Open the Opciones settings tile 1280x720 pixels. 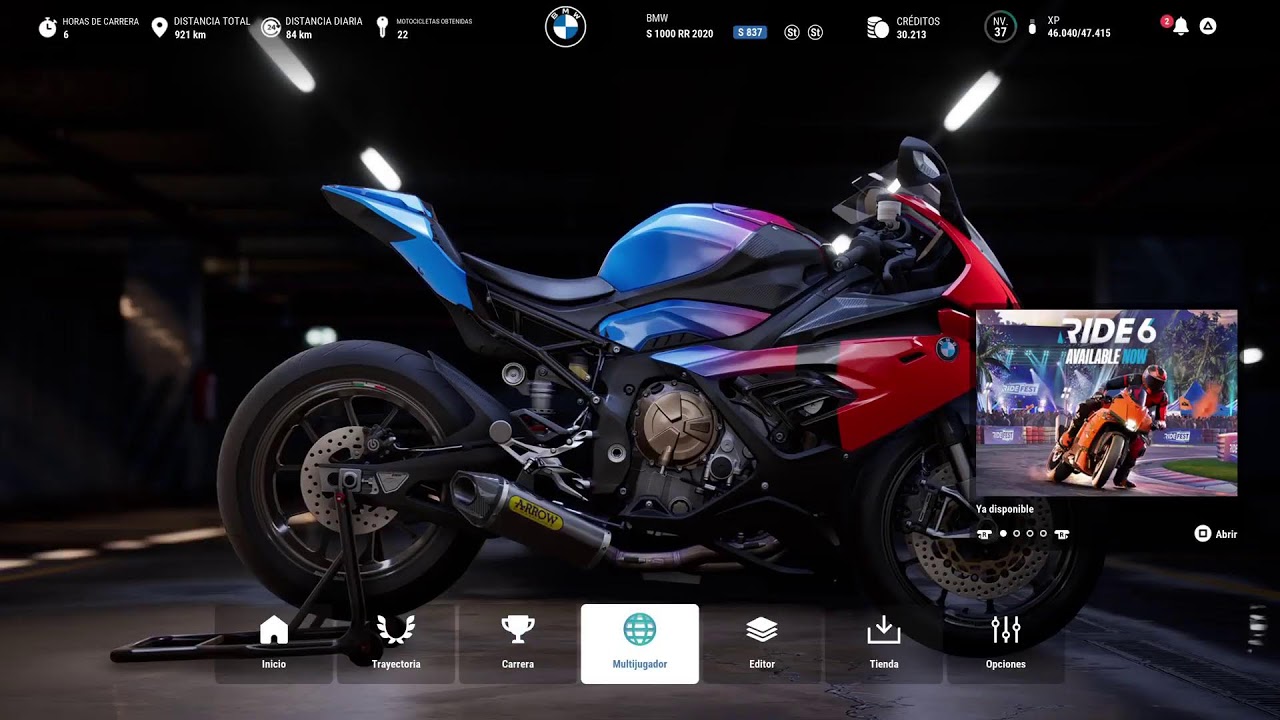(x=1006, y=644)
